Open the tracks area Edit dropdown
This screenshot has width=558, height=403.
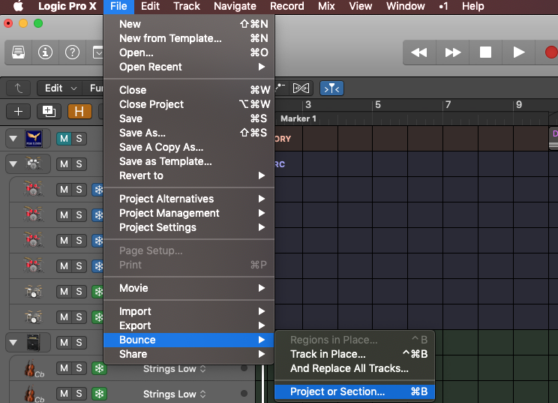(60, 88)
